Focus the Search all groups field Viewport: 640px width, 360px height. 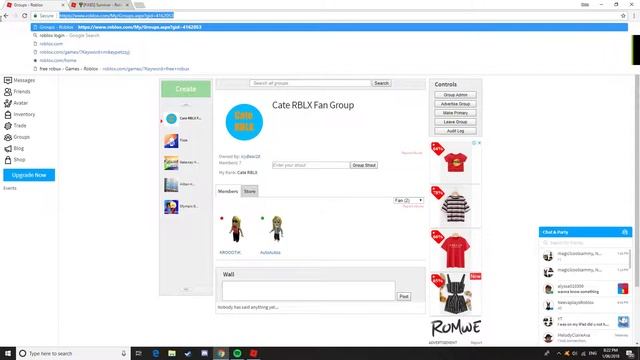[310, 83]
